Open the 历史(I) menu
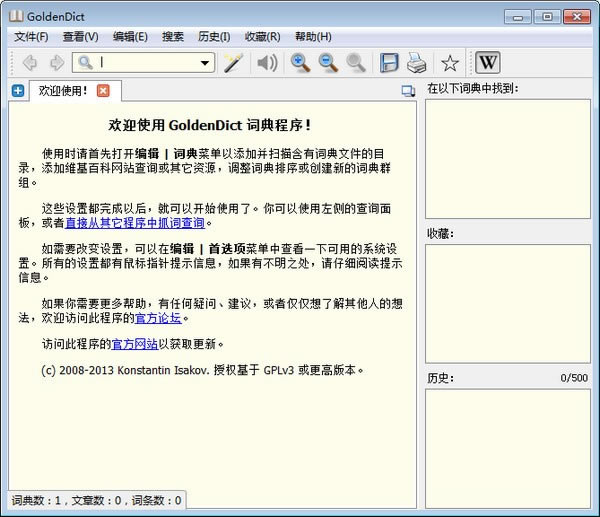 216,37
